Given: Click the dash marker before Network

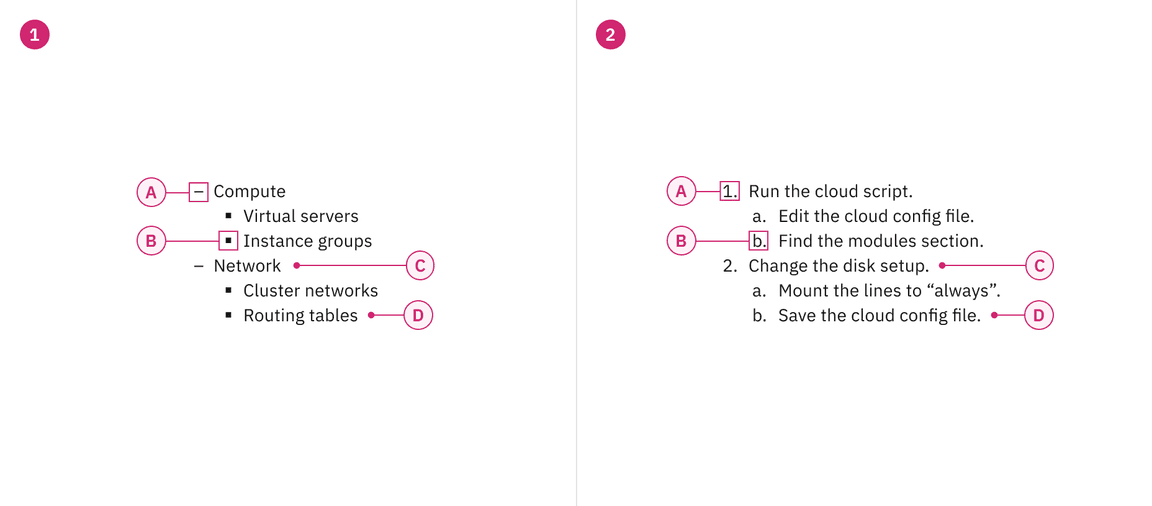Looking at the screenshot, I should (x=198, y=266).
